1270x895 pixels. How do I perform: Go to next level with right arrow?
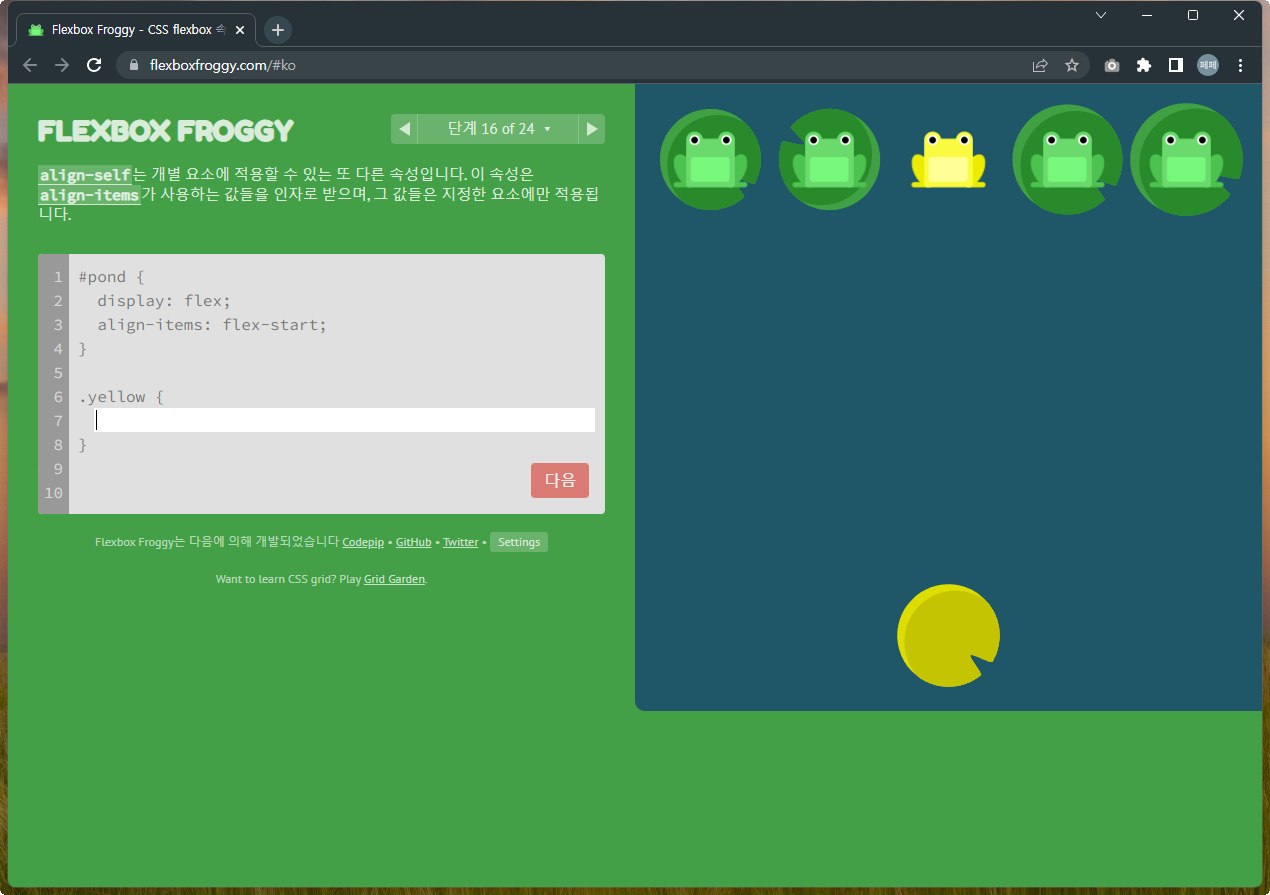592,129
